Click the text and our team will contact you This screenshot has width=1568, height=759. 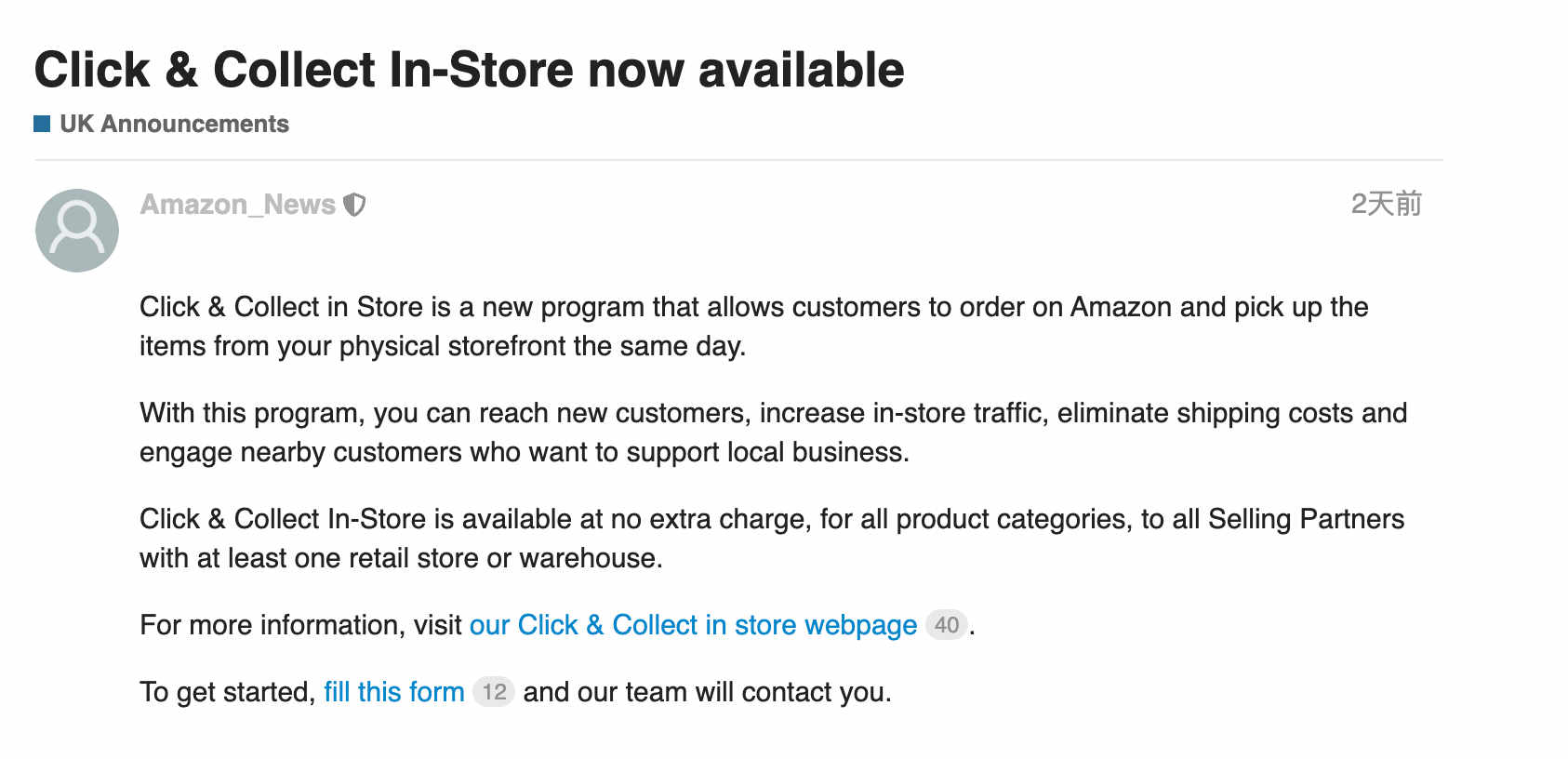(707, 692)
